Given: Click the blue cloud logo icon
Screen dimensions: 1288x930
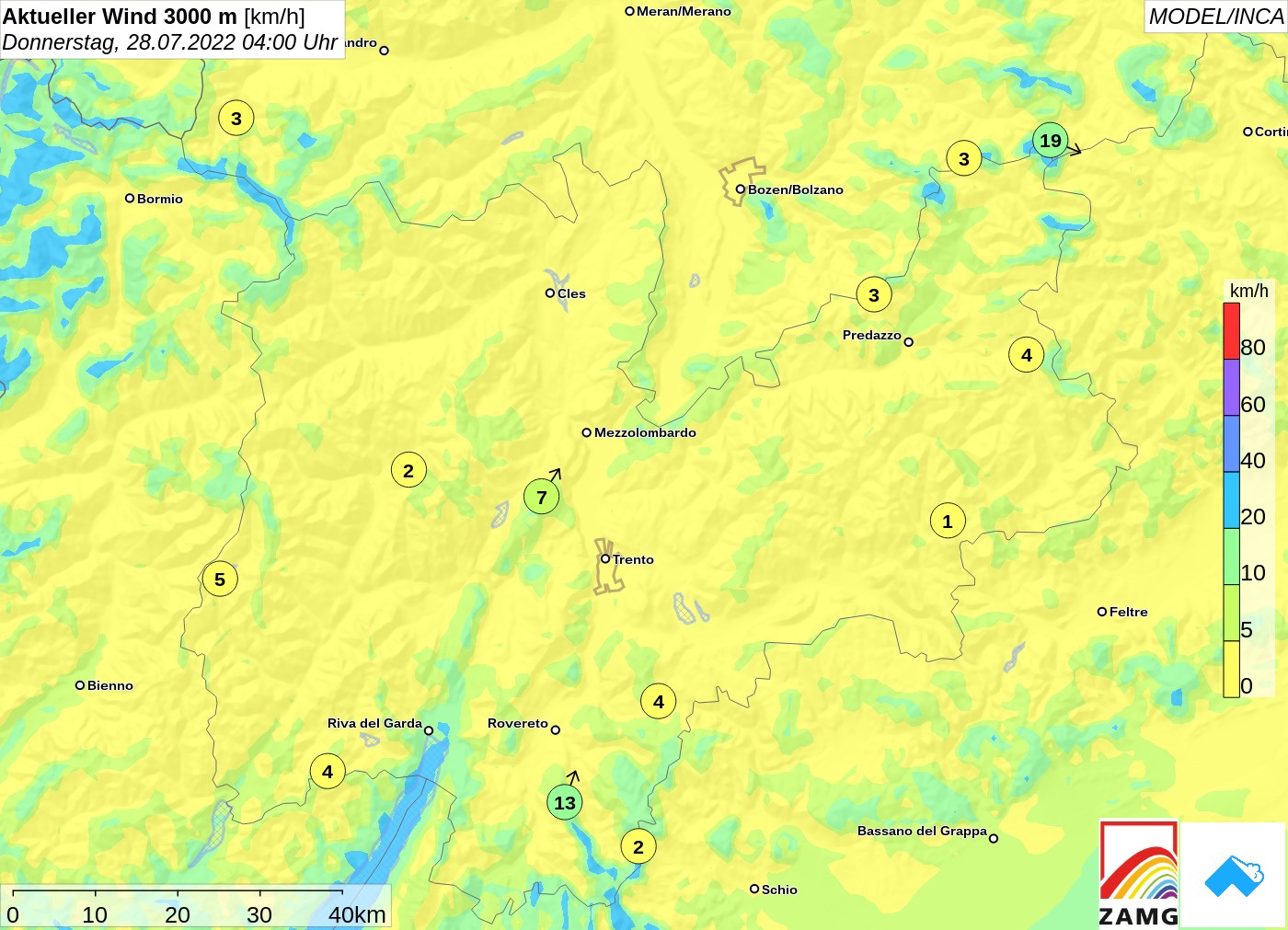Looking at the screenshot, I should (x=1234, y=876).
